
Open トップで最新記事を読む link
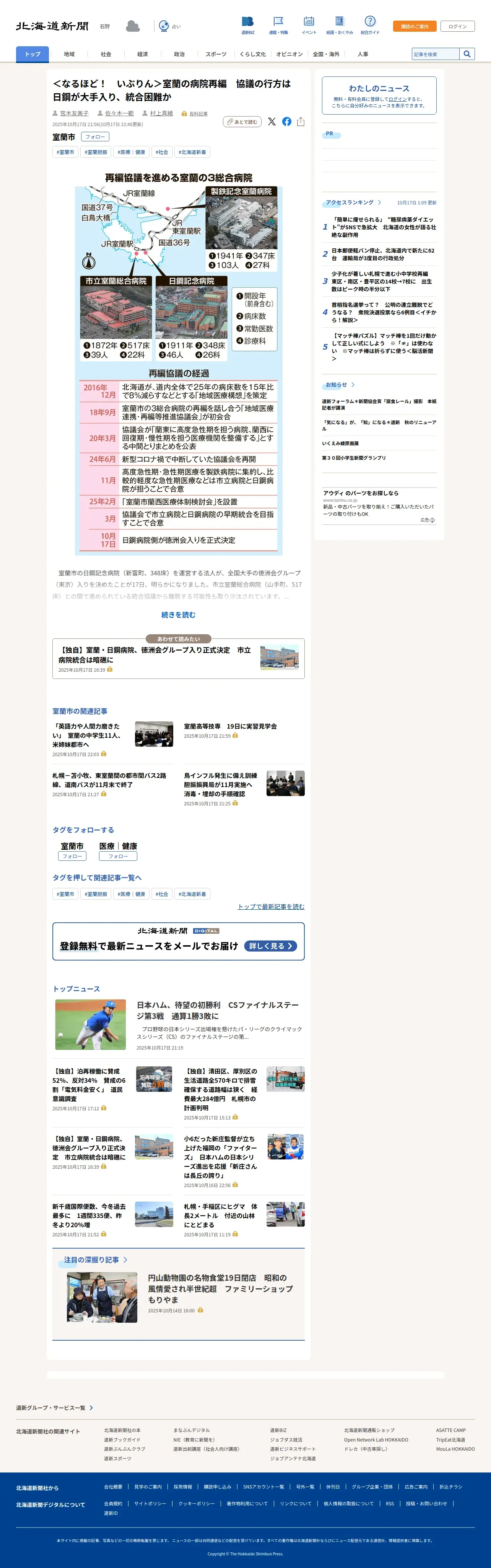click(271, 907)
